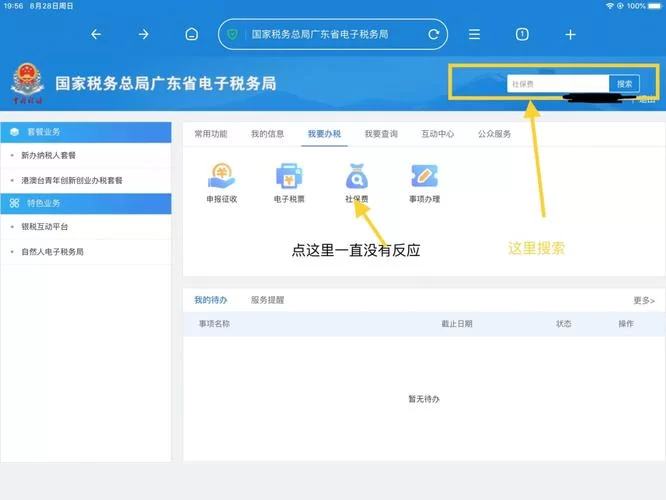Open the browser hamburger menu
The width and height of the screenshot is (666, 500).
point(474,34)
